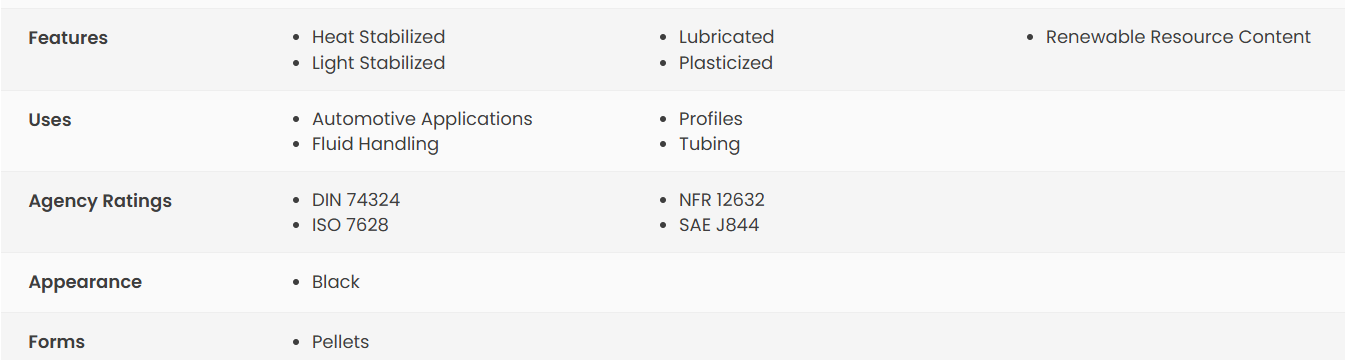The height and width of the screenshot is (360, 1345).
Task: Select the Black appearance value
Action: coord(336,282)
